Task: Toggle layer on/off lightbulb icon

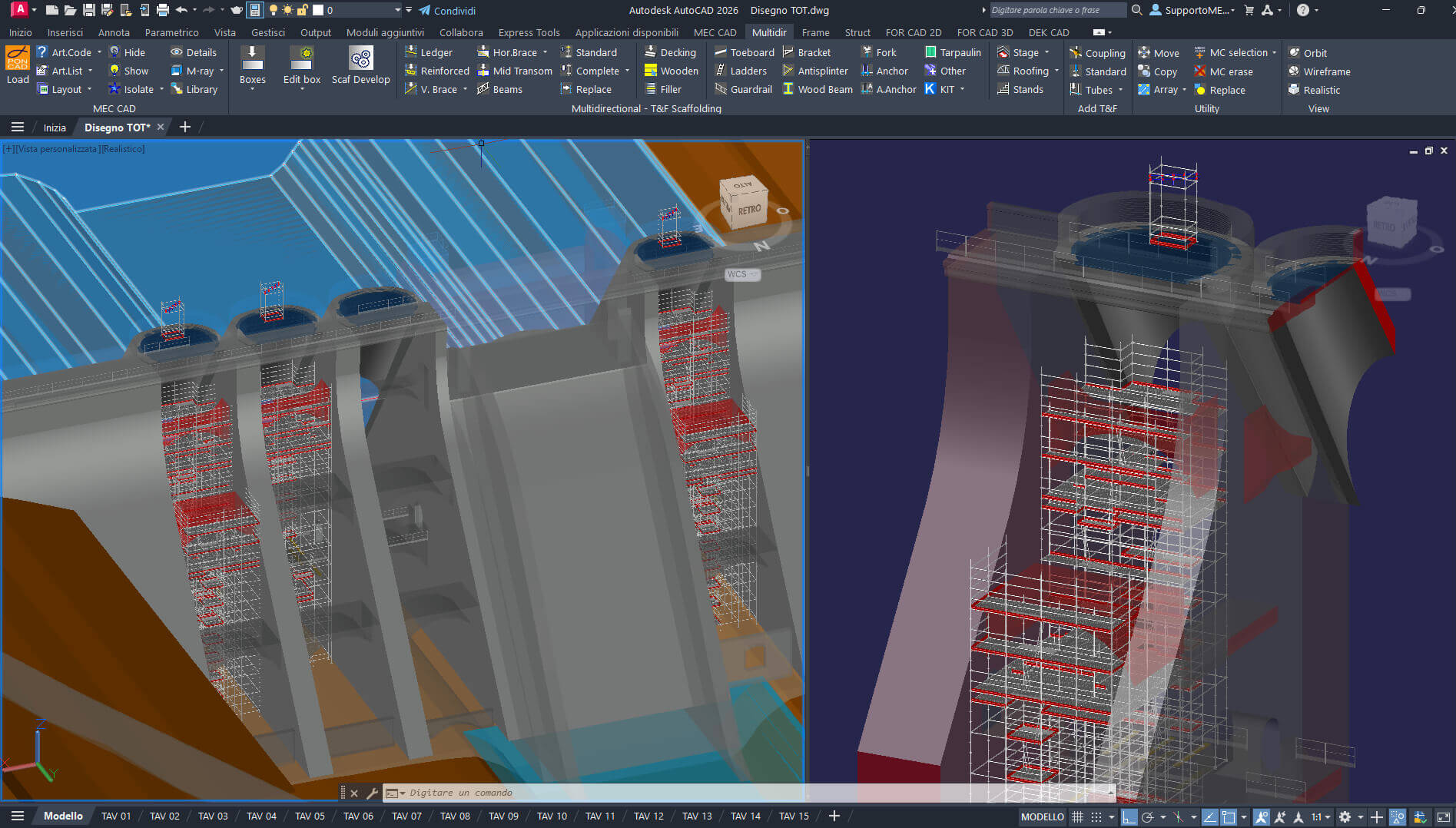Action: point(273,10)
